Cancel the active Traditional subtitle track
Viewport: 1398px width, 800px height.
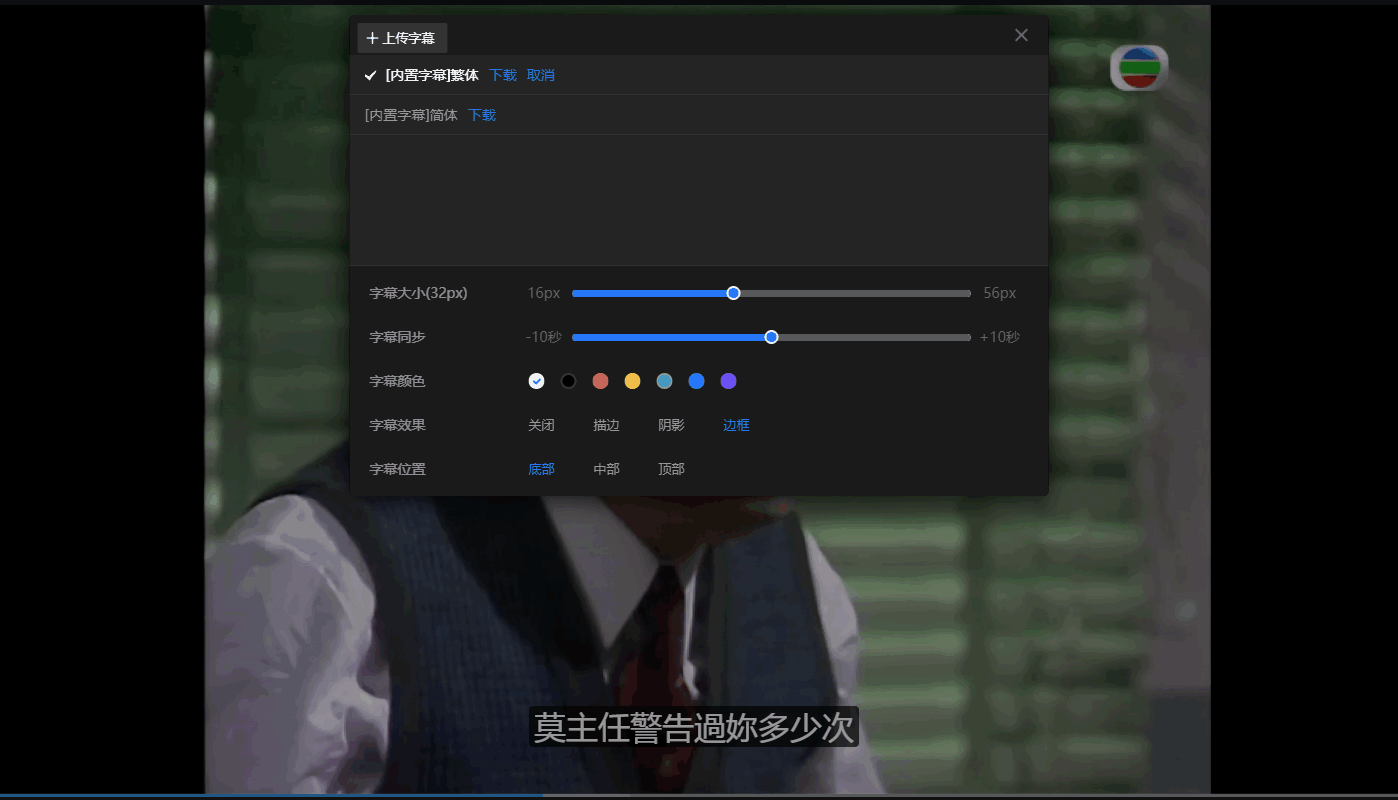pos(540,75)
